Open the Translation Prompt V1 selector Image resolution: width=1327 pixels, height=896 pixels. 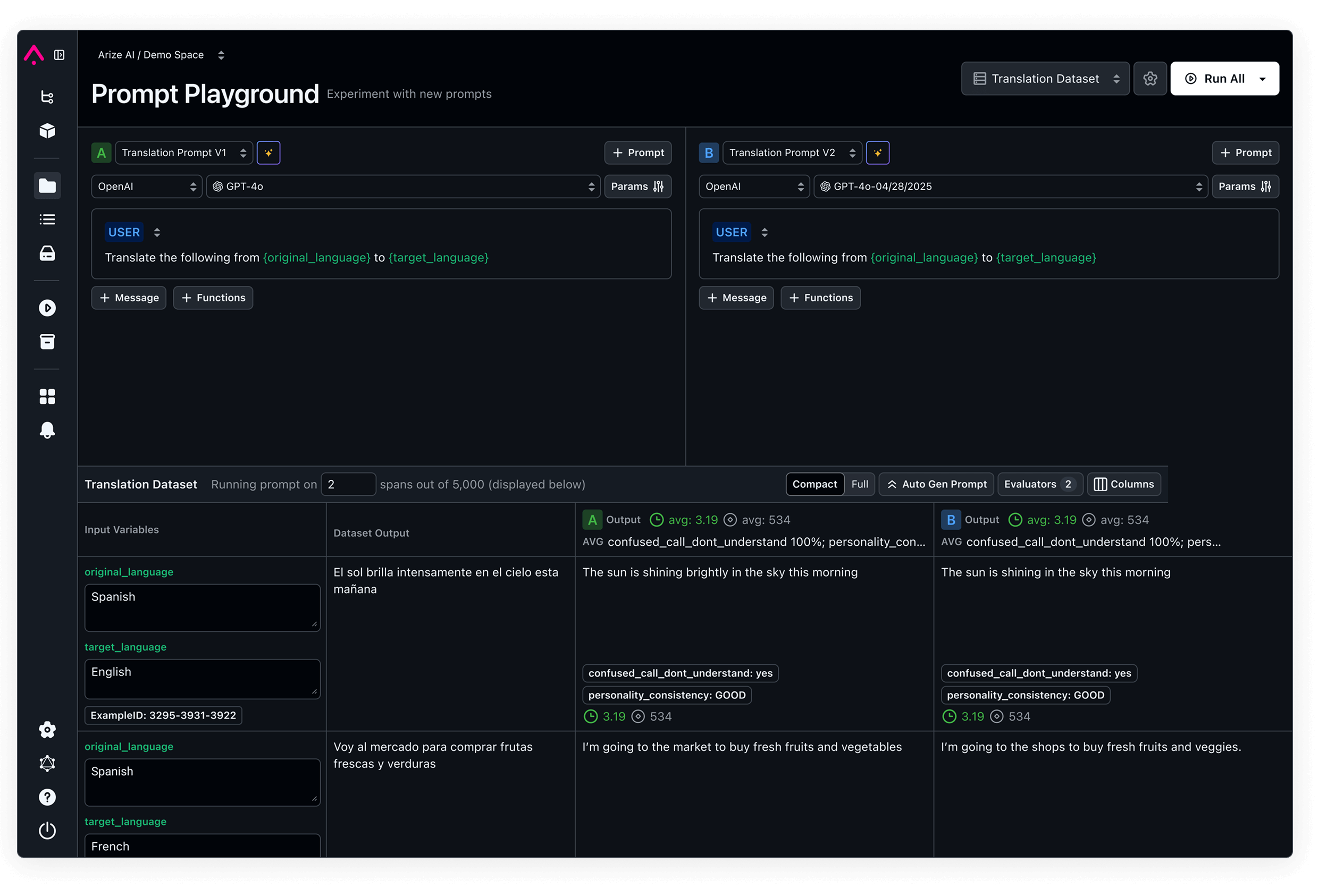(x=184, y=153)
